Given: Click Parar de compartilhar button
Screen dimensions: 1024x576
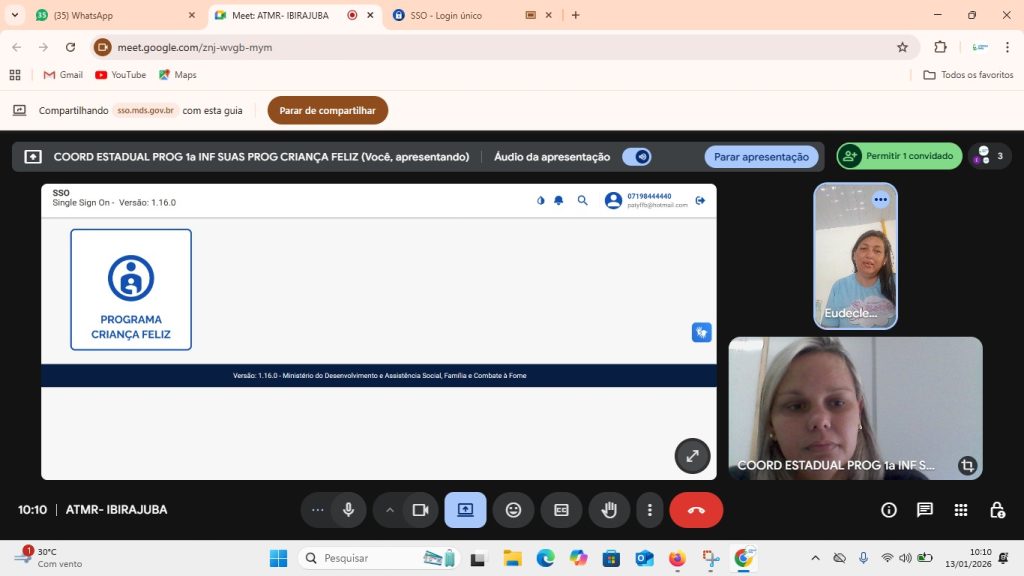Looking at the screenshot, I should [x=327, y=110].
